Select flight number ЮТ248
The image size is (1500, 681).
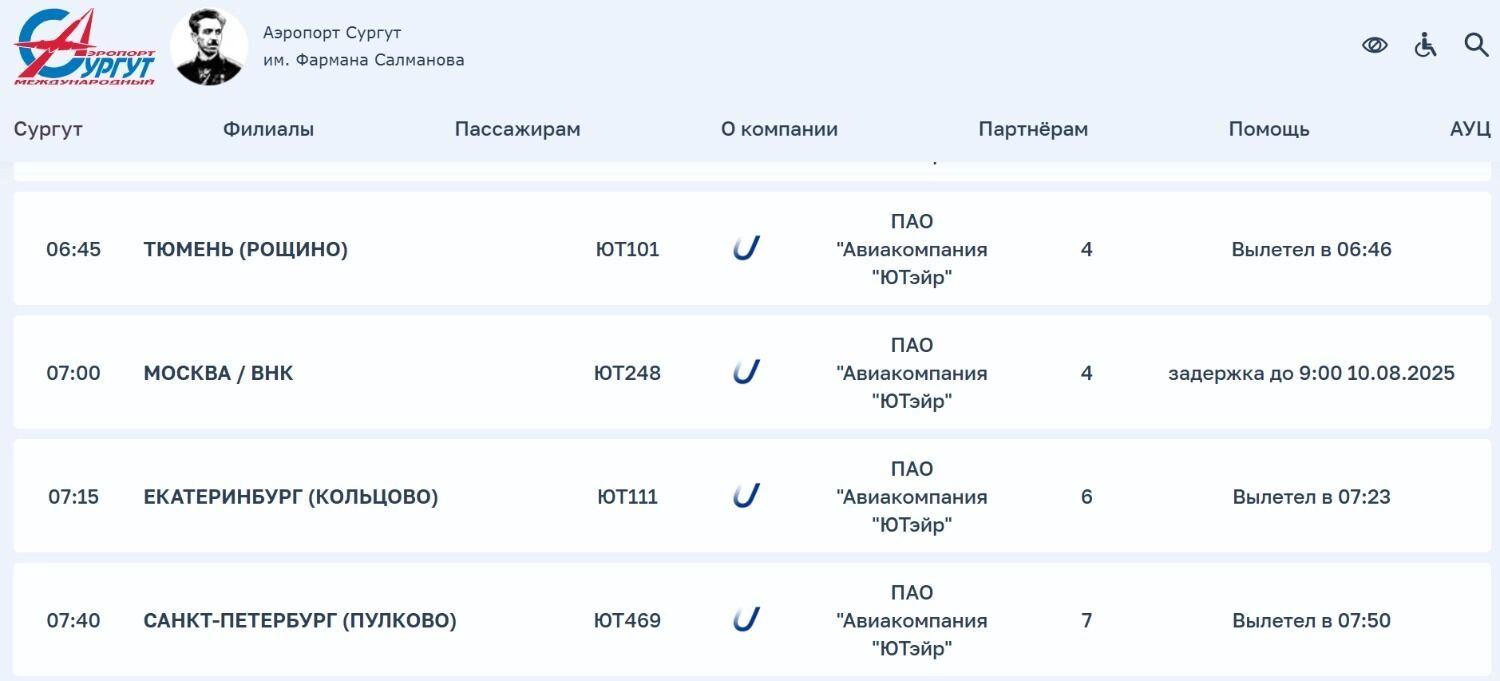pos(627,373)
